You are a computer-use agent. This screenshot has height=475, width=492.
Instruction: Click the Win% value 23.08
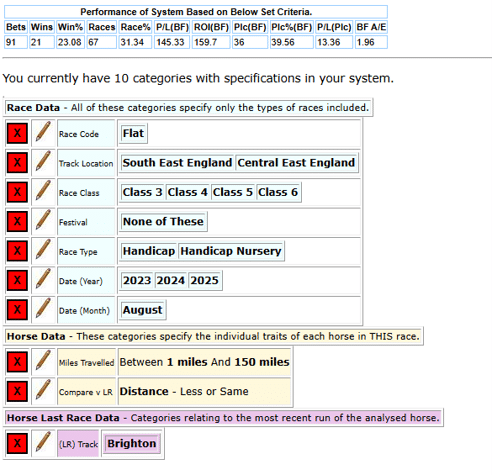pos(70,42)
